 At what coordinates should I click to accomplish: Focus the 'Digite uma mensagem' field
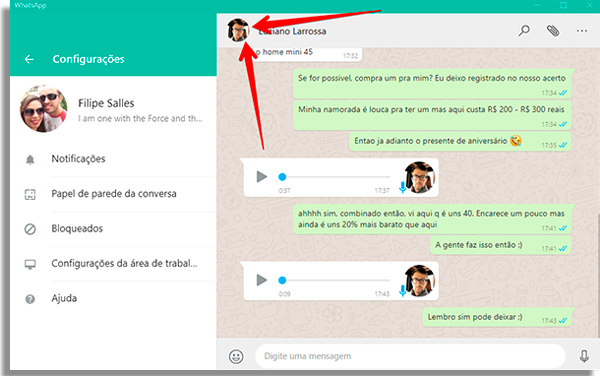point(410,356)
